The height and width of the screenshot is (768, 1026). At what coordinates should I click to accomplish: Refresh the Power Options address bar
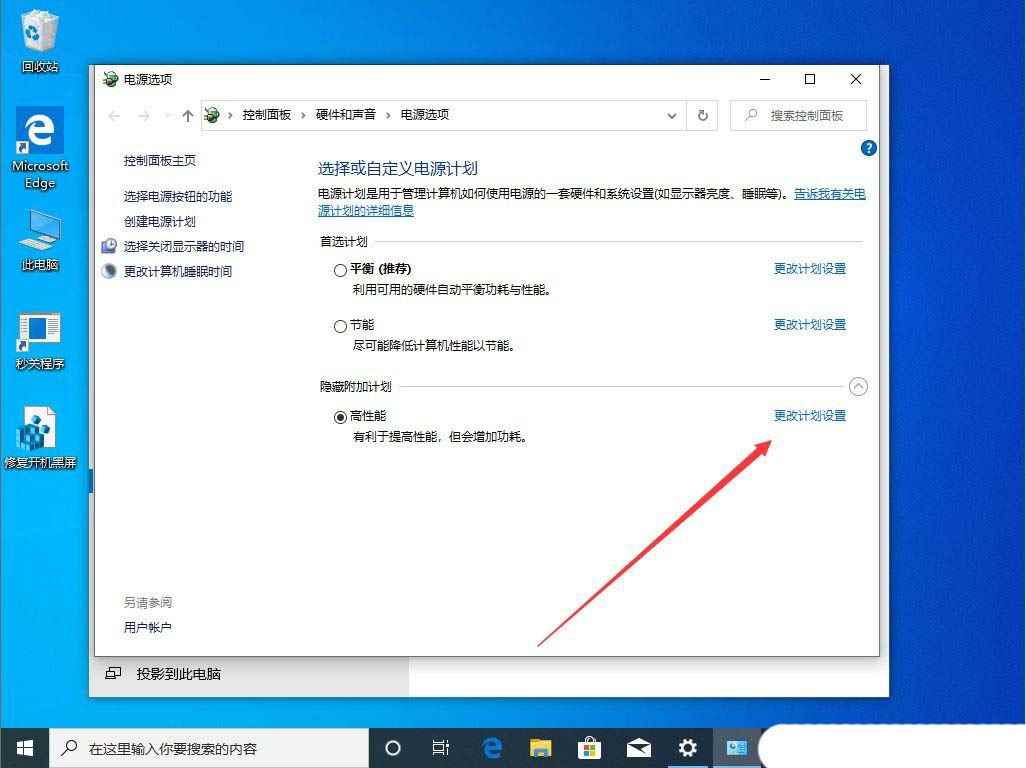pyautogui.click(x=702, y=116)
